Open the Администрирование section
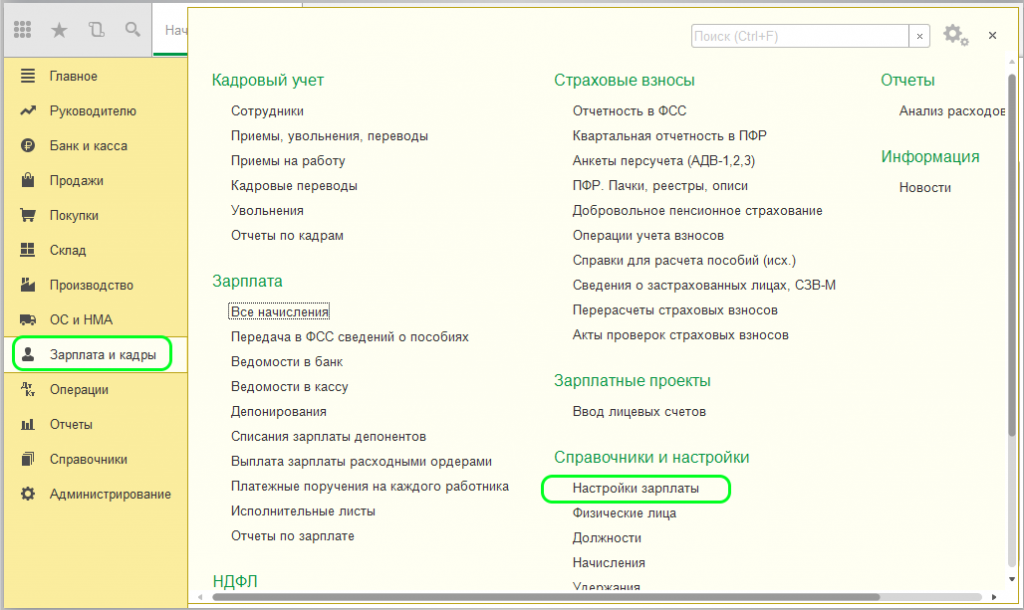Viewport: 1024px width, 610px height. [x=110, y=494]
